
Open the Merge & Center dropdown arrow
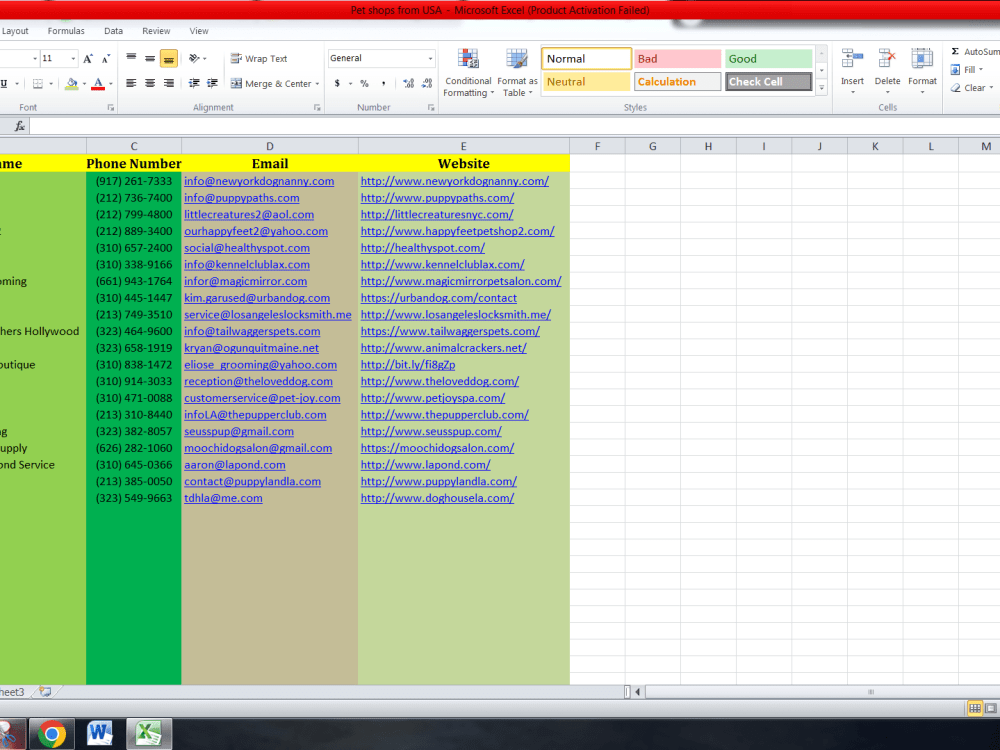click(317, 84)
